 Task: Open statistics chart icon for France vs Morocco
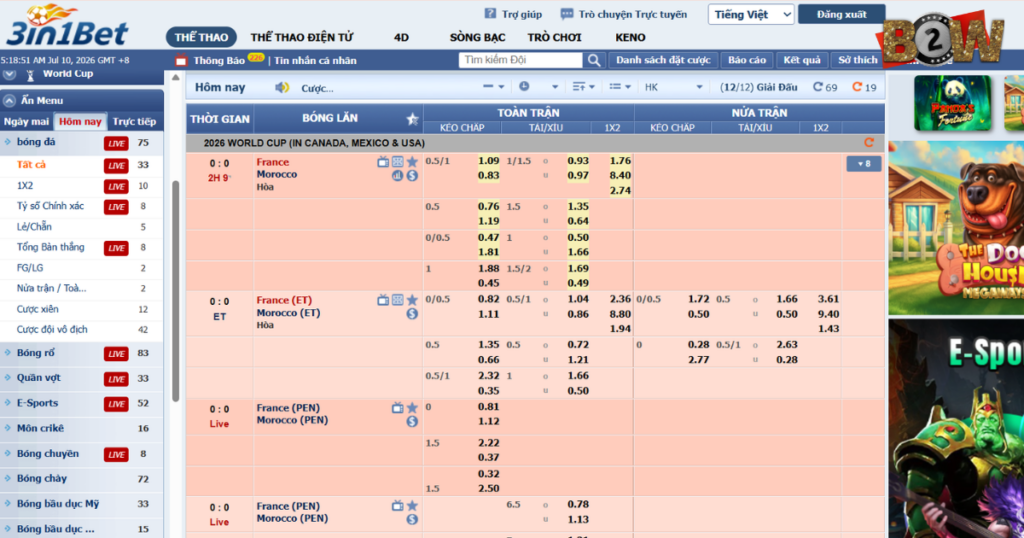tap(397, 176)
